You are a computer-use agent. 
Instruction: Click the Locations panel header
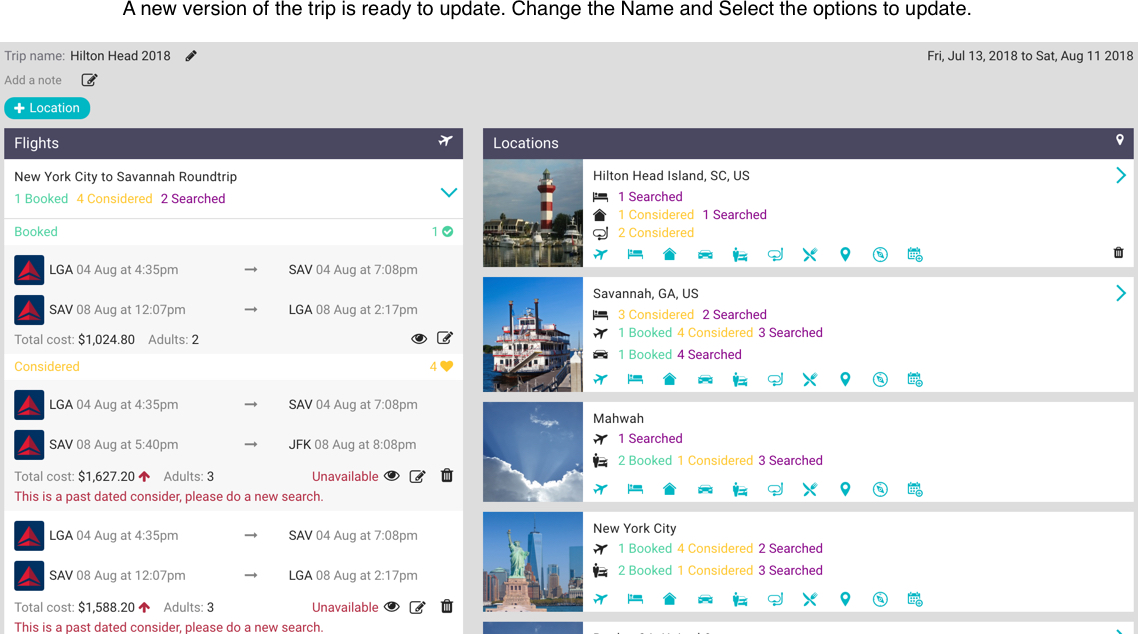pos(808,143)
